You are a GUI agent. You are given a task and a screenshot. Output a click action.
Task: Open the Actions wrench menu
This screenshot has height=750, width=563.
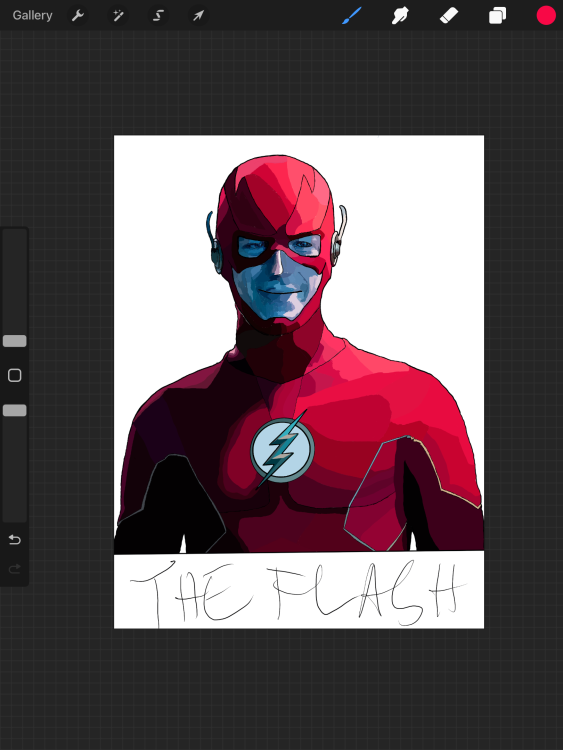coord(77,16)
